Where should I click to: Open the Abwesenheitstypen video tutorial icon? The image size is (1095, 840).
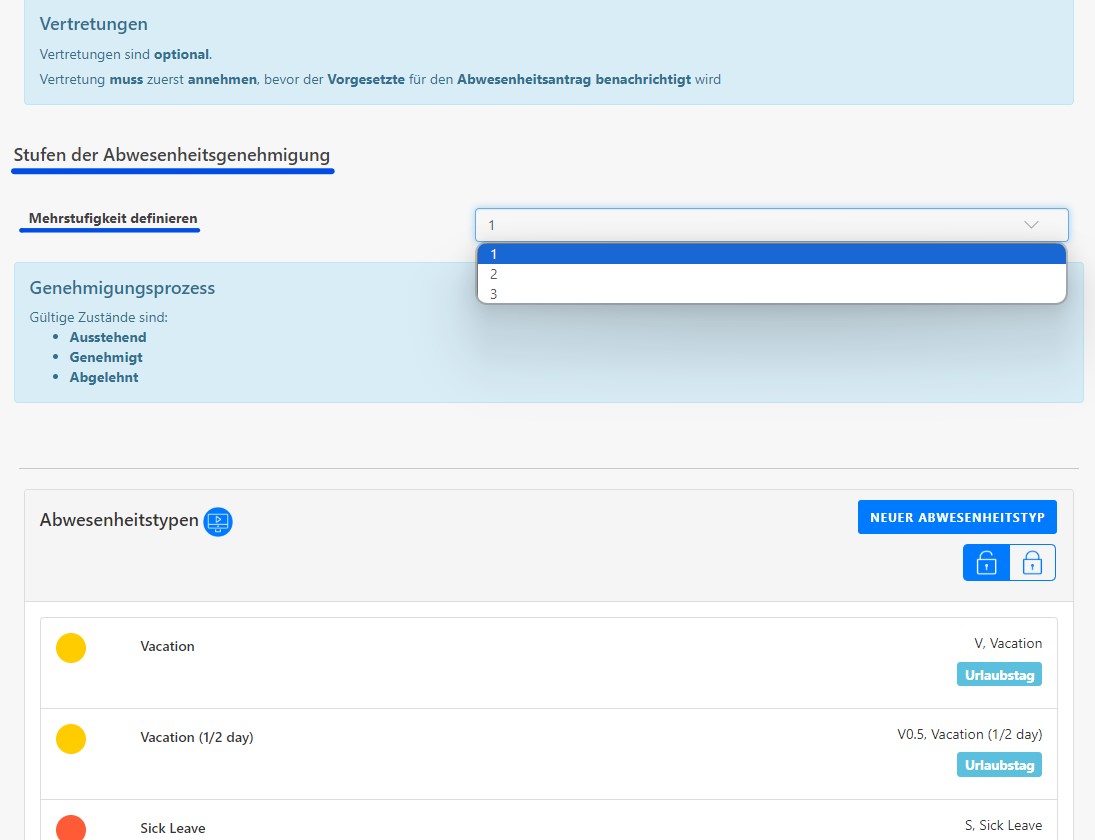218,521
